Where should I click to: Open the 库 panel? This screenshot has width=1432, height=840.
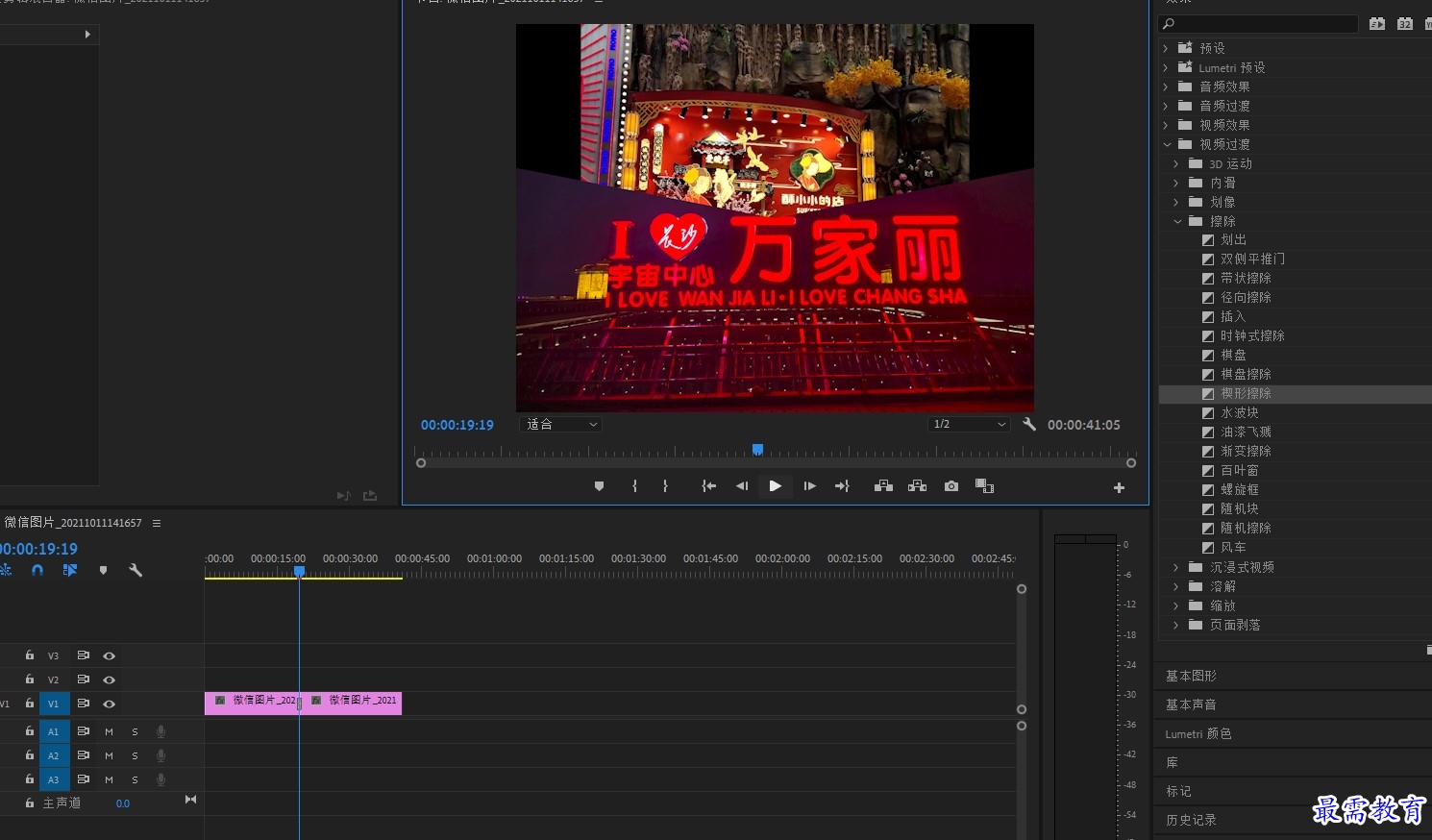pyautogui.click(x=1173, y=762)
